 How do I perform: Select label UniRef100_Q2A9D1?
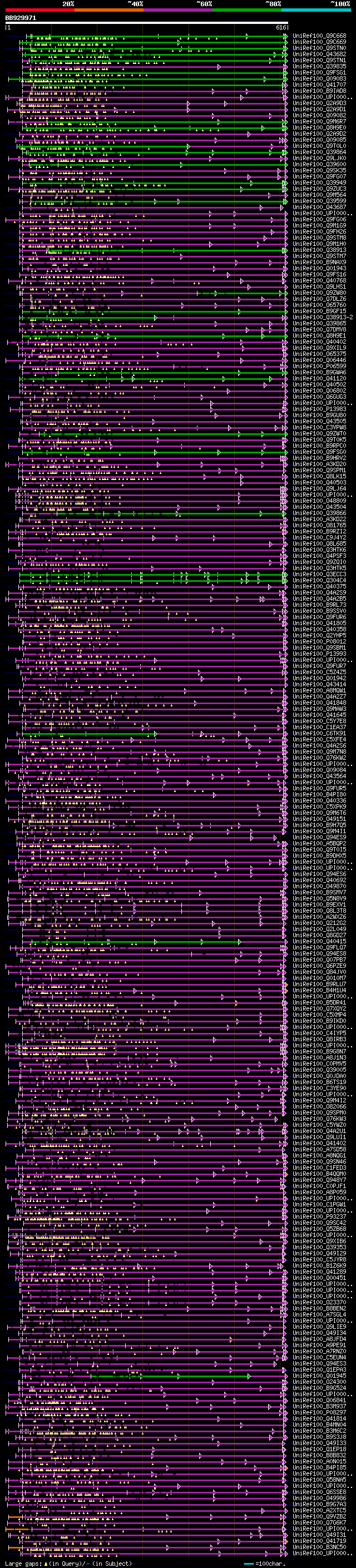pyautogui.click(x=319, y=110)
